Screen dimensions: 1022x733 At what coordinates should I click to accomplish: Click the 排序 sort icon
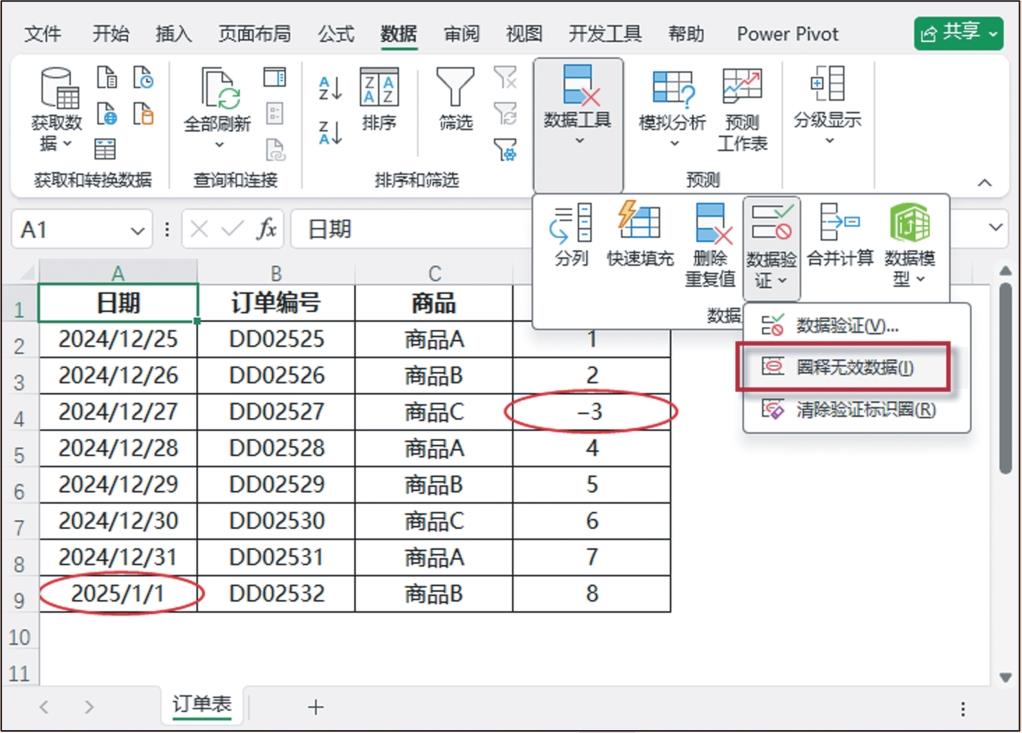point(379,89)
